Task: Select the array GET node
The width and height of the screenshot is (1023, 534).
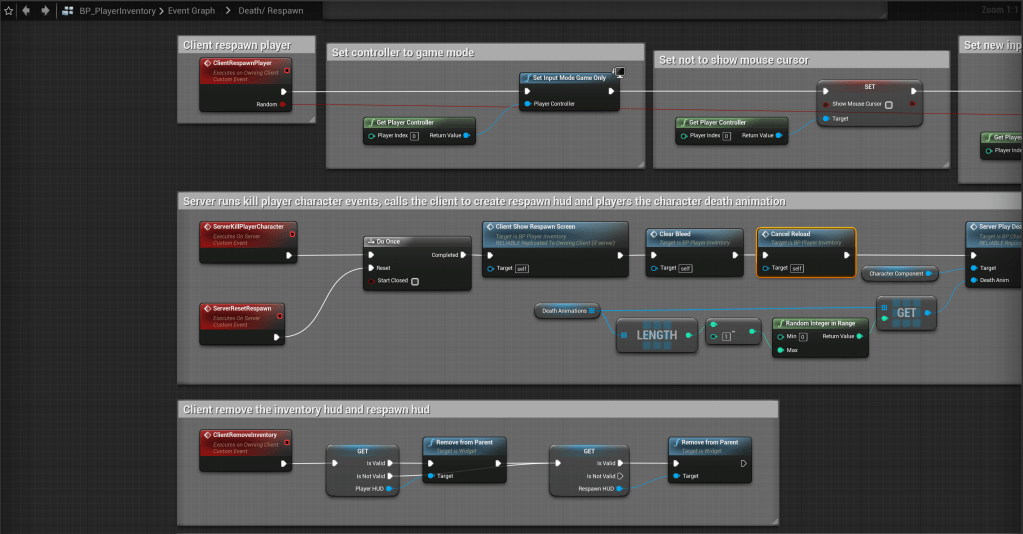Action: click(x=906, y=313)
